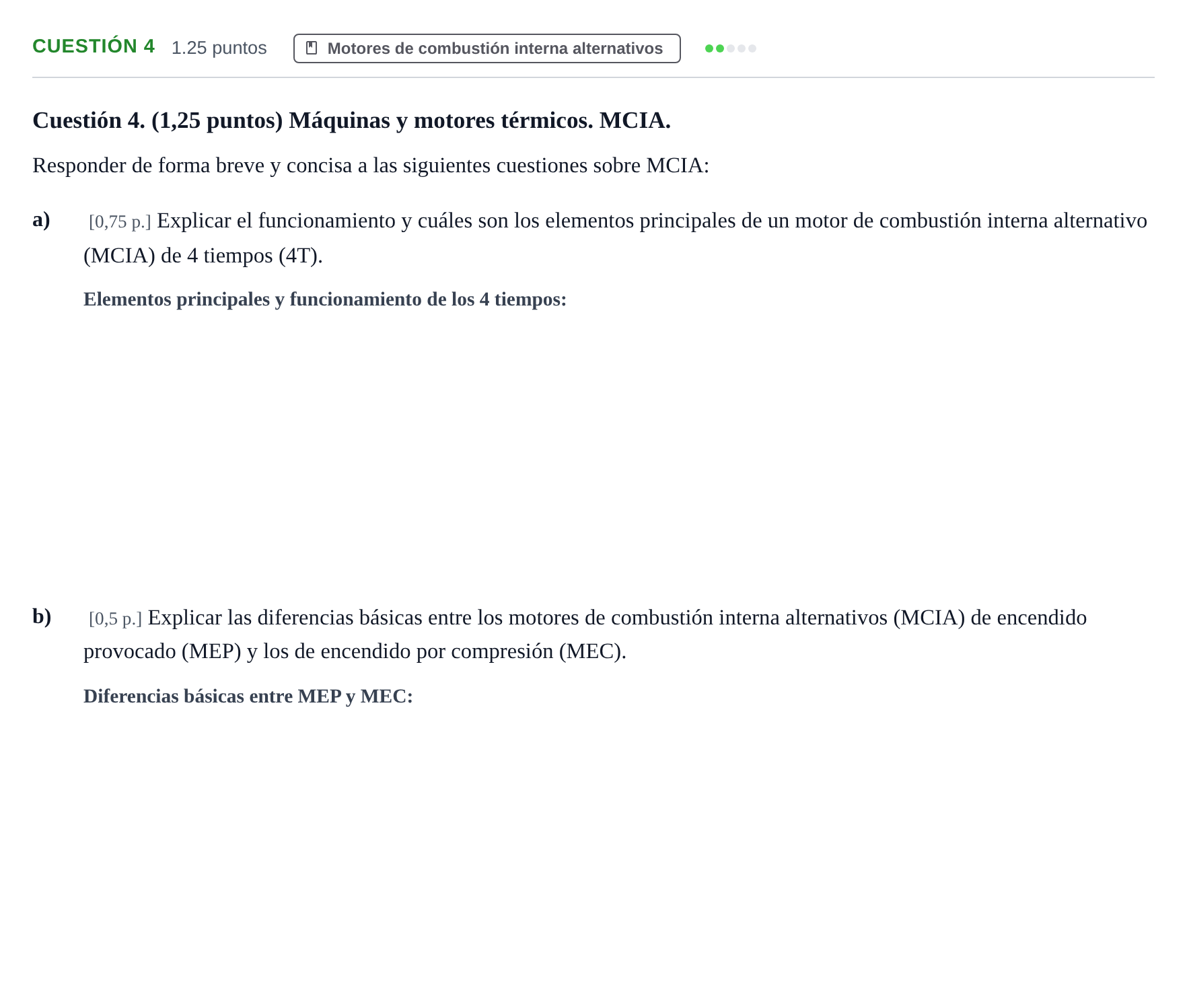The width and height of the screenshot is (1187, 1008).
Task: Open the 'Motores de combustión interna alternativos' tag
Action: [487, 48]
